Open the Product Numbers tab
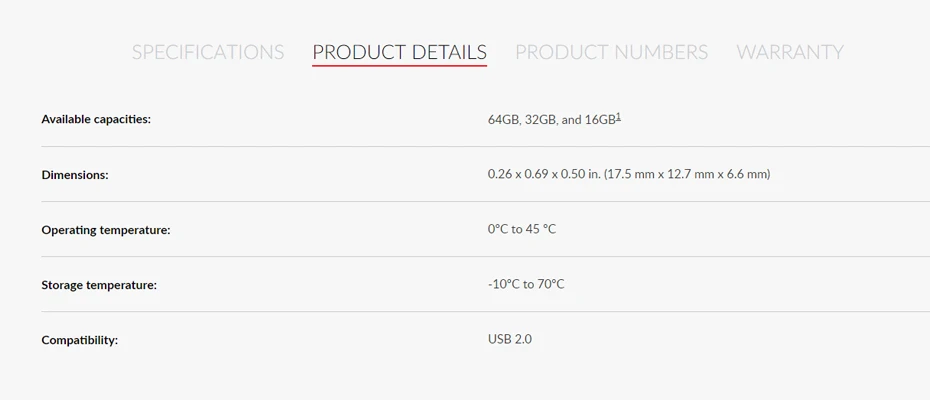The image size is (930, 400). (611, 52)
